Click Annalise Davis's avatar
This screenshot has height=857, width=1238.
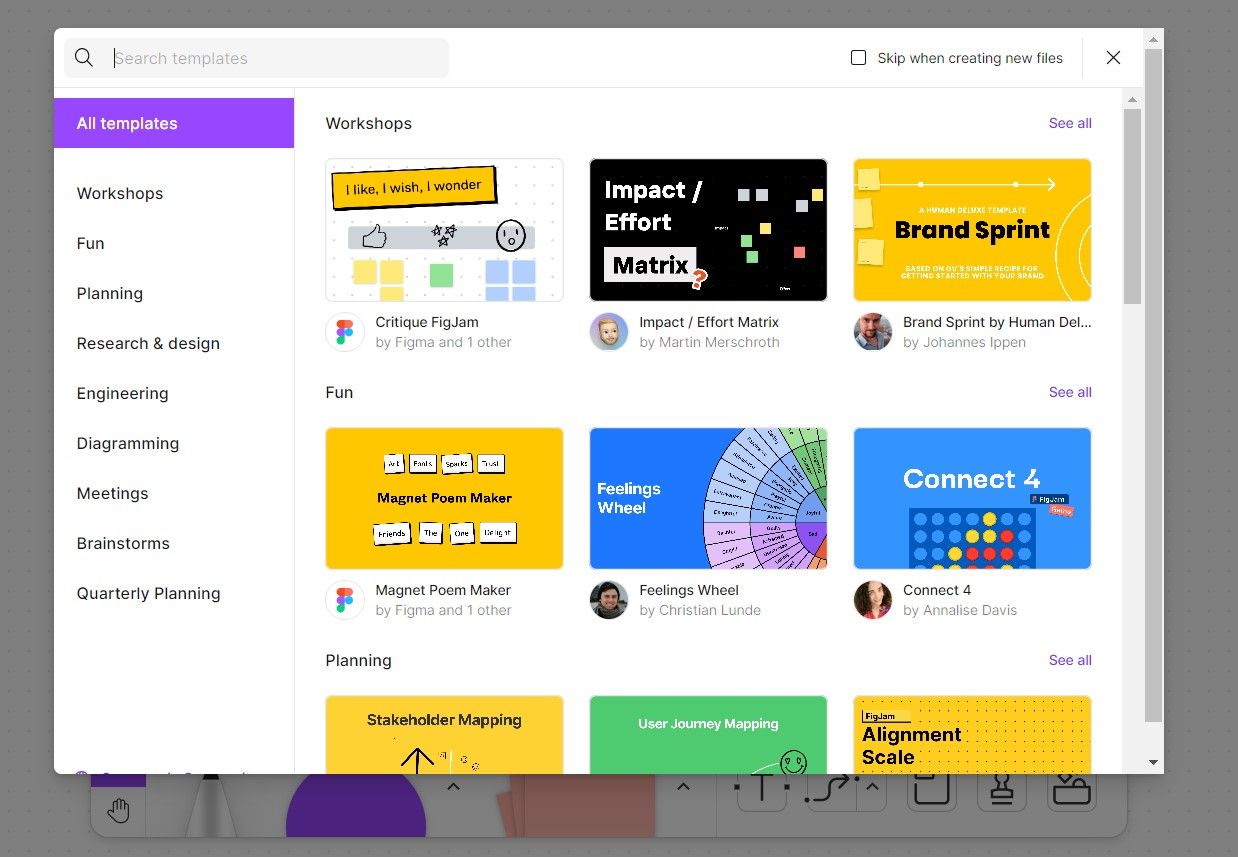pos(873,600)
